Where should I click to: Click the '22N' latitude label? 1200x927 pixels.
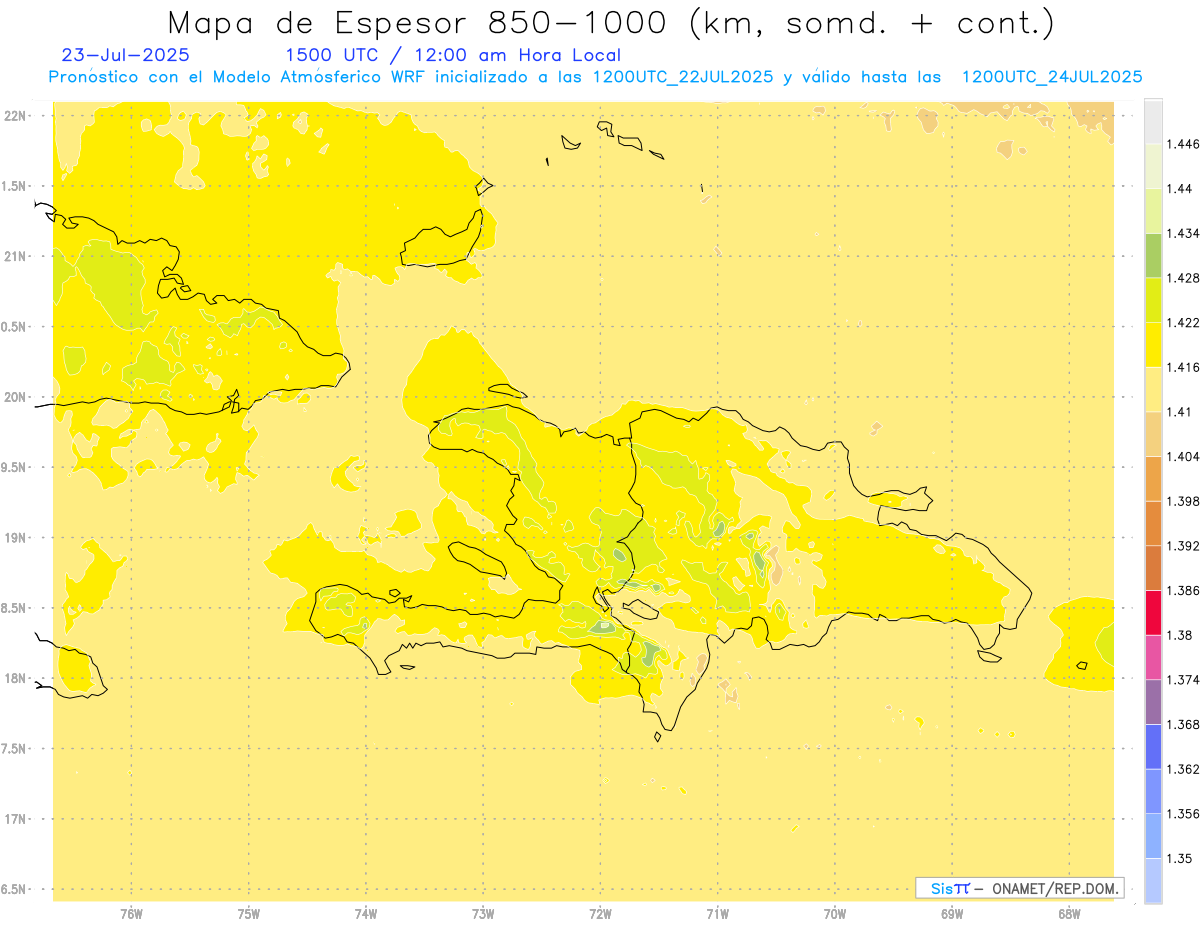15,116
